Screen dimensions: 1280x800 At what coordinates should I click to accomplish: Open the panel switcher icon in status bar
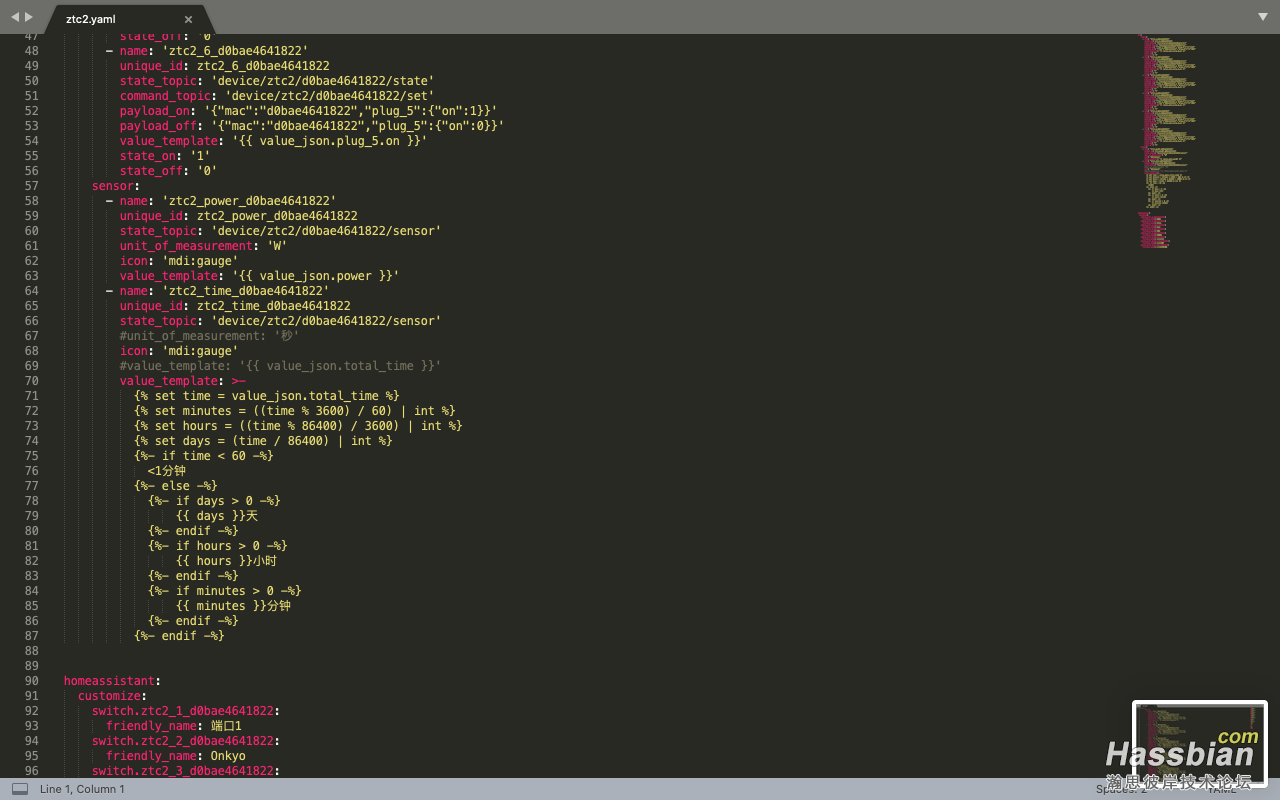point(20,789)
